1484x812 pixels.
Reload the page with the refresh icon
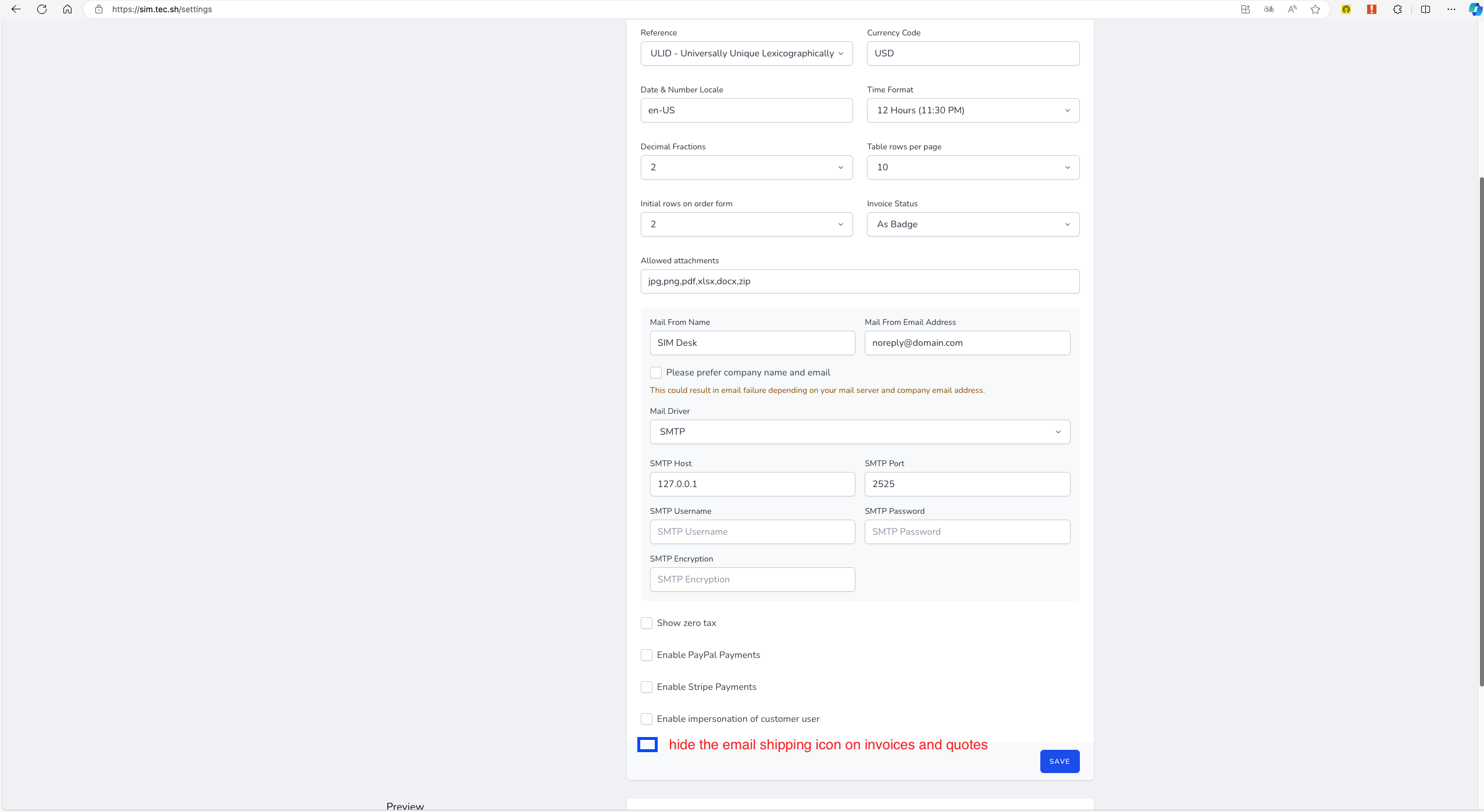(42, 9)
